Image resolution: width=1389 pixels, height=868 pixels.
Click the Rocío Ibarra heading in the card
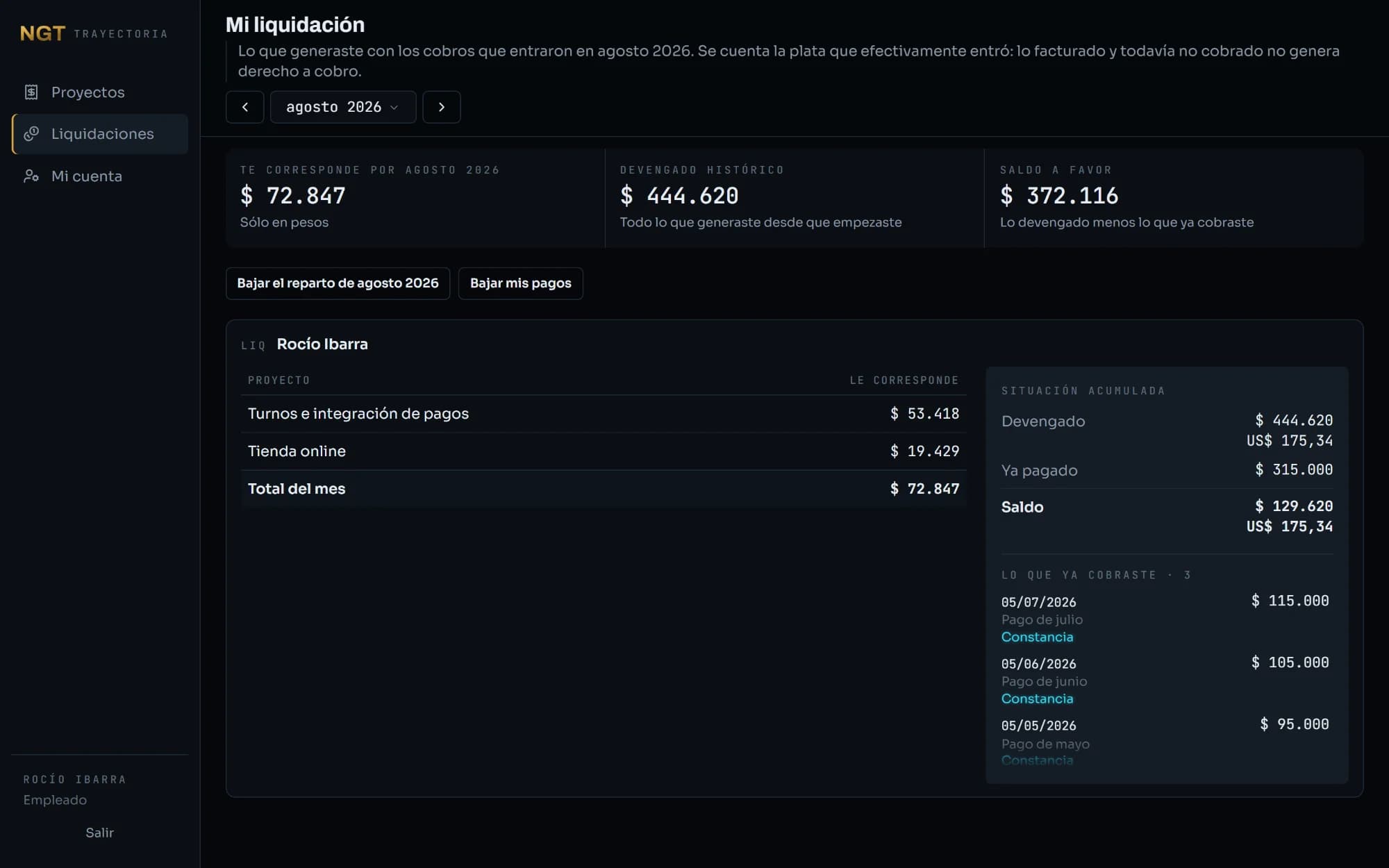click(x=322, y=344)
